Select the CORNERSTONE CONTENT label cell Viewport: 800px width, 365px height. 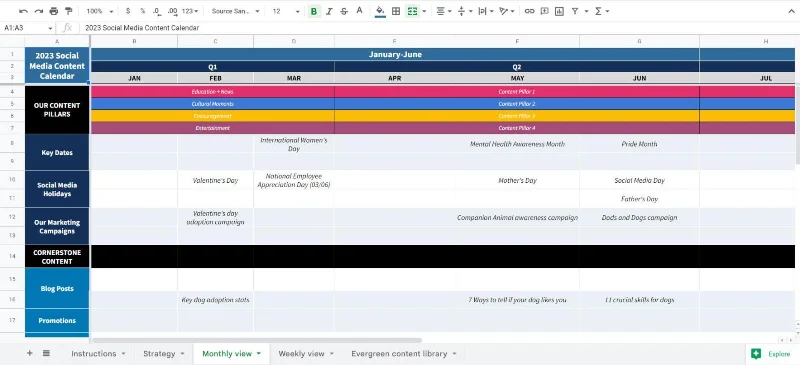tap(57, 256)
